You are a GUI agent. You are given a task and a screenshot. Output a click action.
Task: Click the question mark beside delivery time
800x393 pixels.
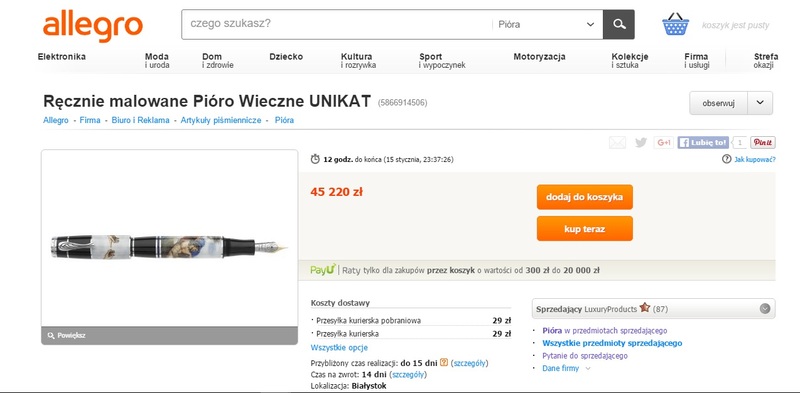[x=444, y=362]
